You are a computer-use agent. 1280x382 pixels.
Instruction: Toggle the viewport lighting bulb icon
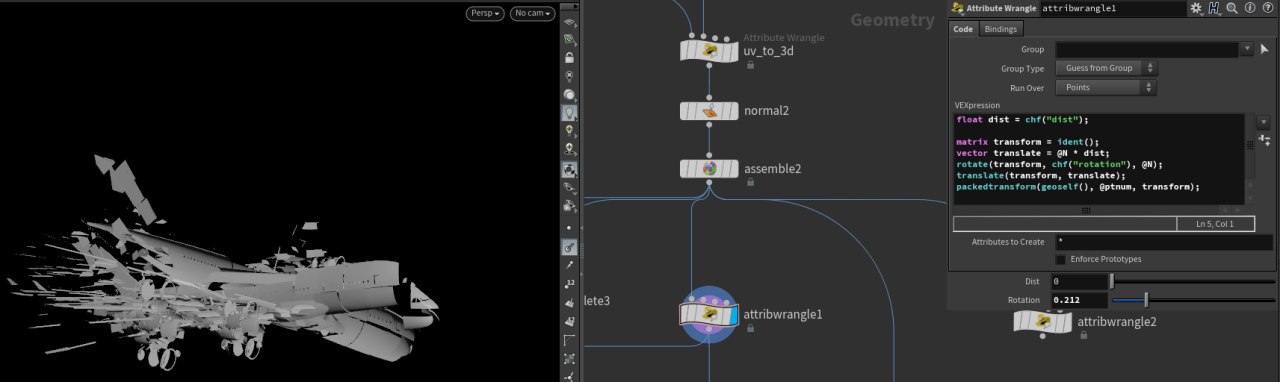pyautogui.click(x=569, y=113)
